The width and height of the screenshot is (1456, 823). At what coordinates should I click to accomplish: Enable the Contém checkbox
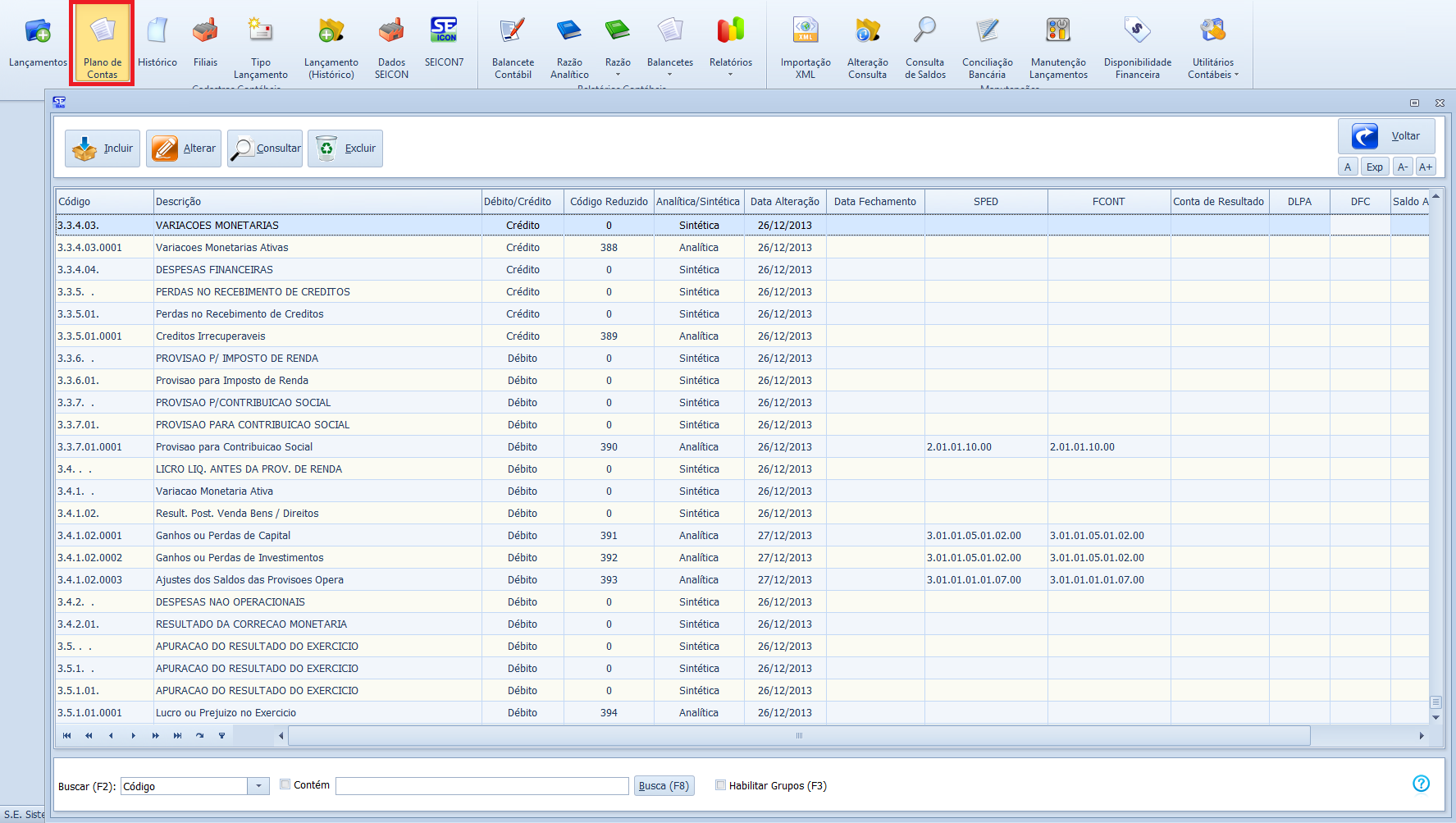pyautogui.click(x=285, y=784)
